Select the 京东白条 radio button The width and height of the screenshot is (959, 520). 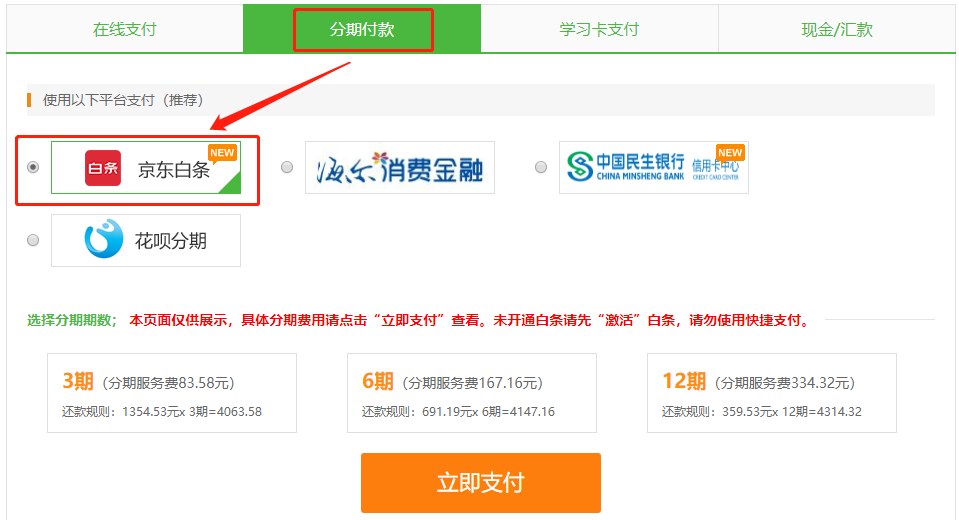[33, 167]
